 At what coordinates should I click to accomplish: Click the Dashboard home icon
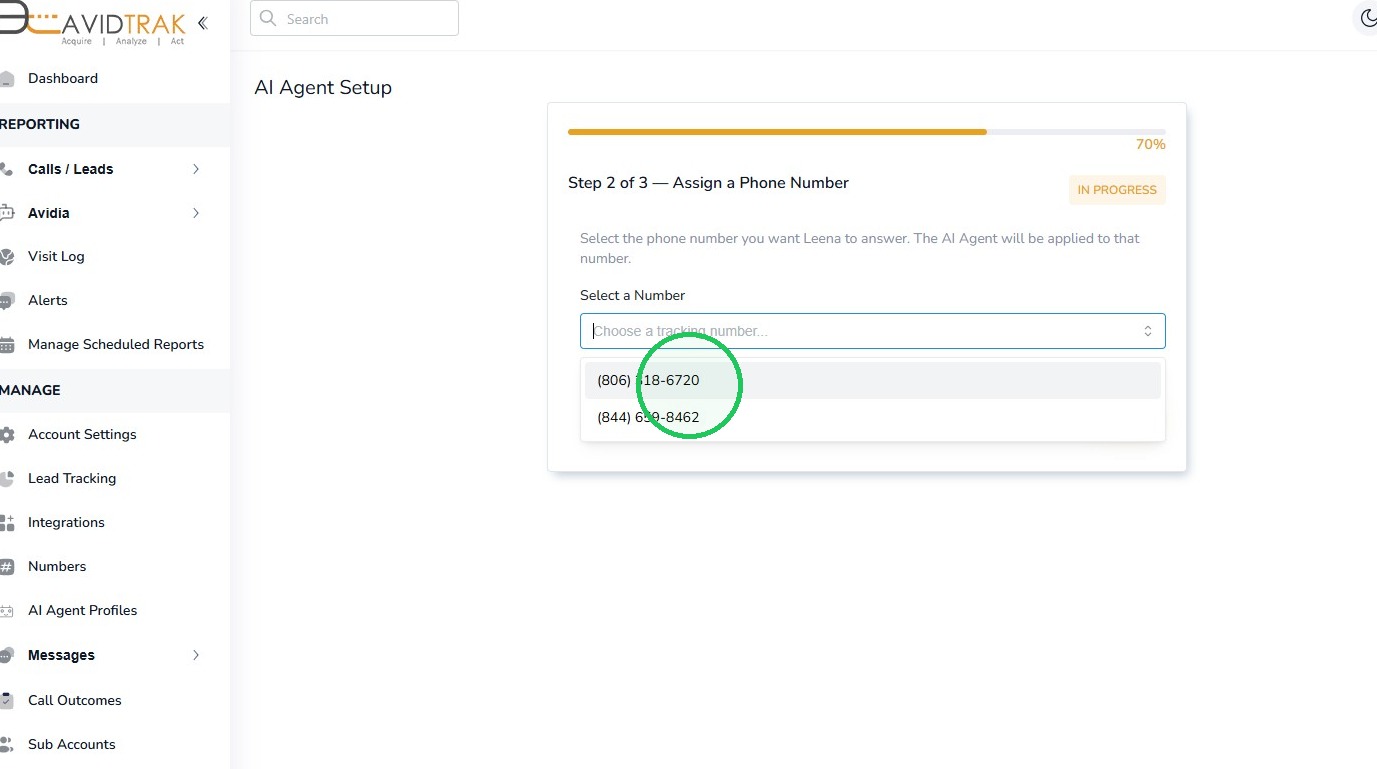tap(6, 79)
